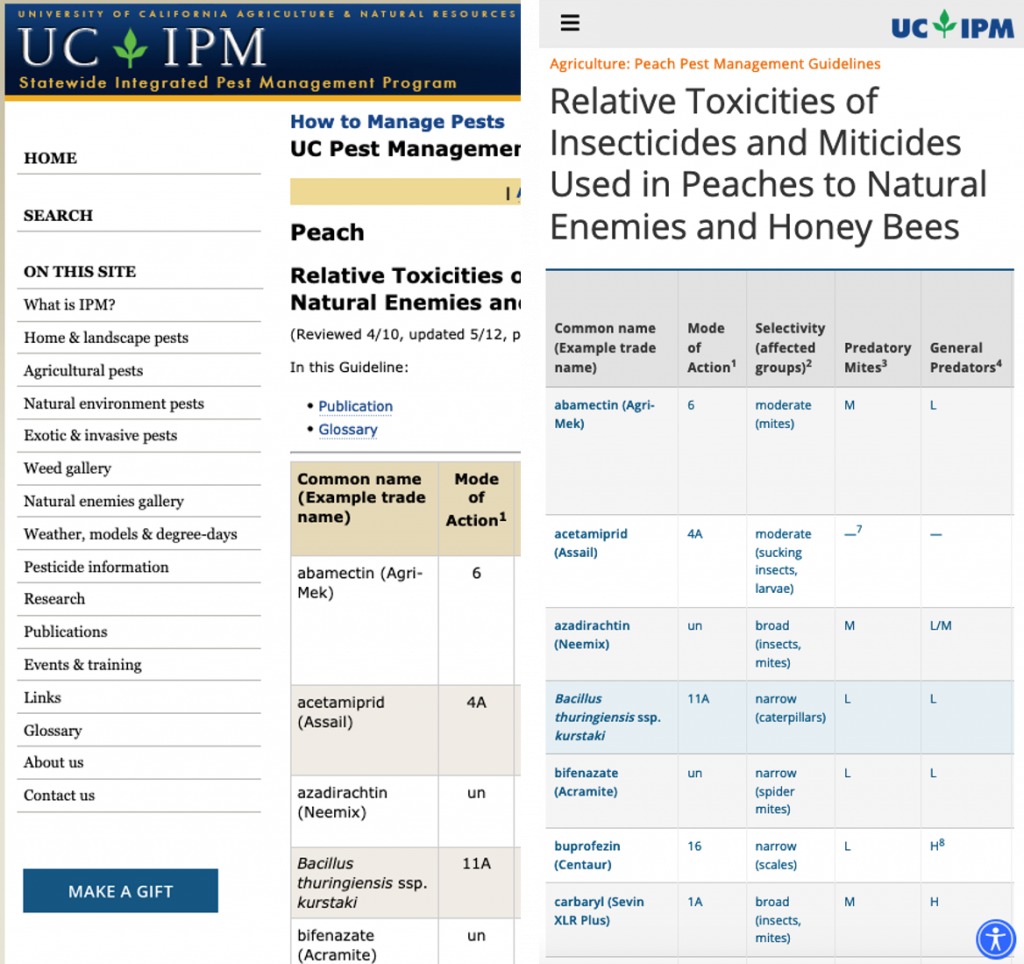Click 'carbaryl (Sevin XLR Plus)' in the table
This screenshot has width=1024, height=964.
[599, 910]
